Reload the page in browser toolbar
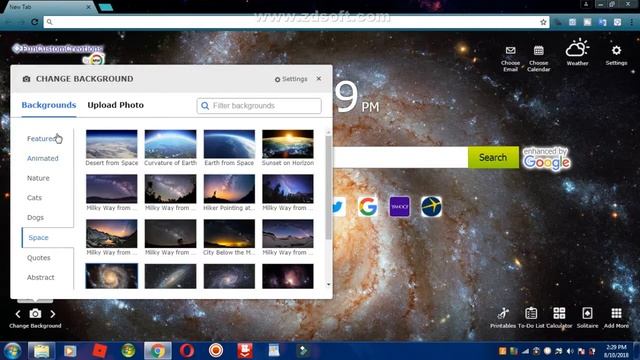This screenshot has width=640, height=360. coord(35,22)
